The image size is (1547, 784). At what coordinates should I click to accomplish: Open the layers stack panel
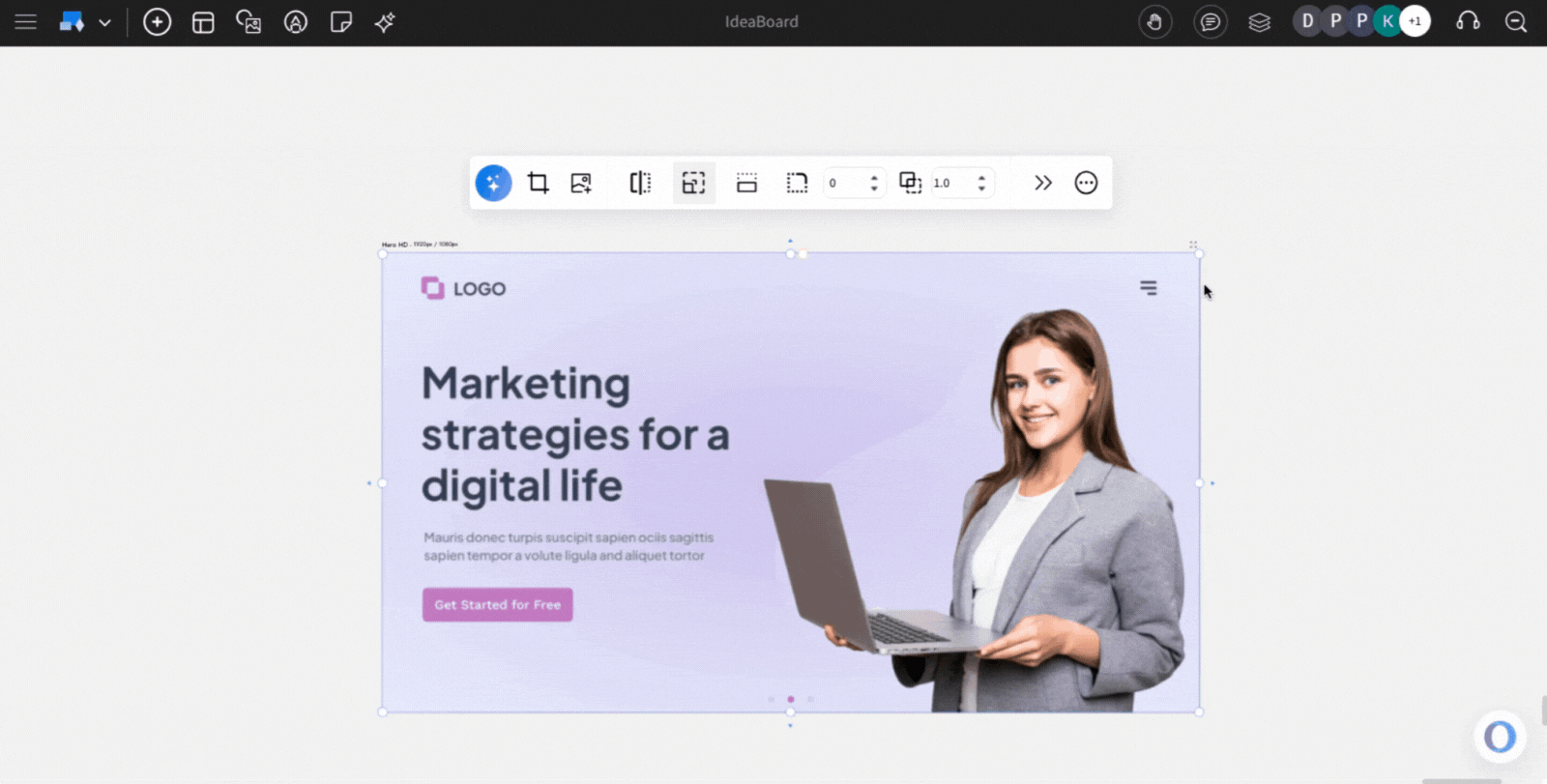[x=1259, y=21]
